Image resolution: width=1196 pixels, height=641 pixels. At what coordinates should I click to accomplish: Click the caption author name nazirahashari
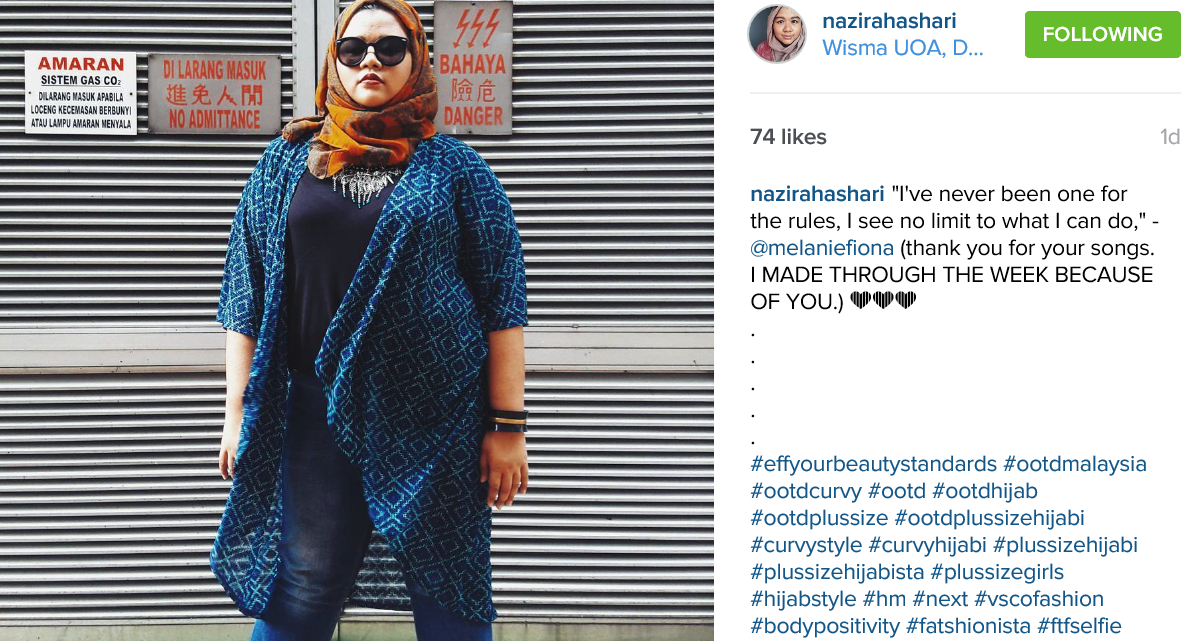[817, 194]
